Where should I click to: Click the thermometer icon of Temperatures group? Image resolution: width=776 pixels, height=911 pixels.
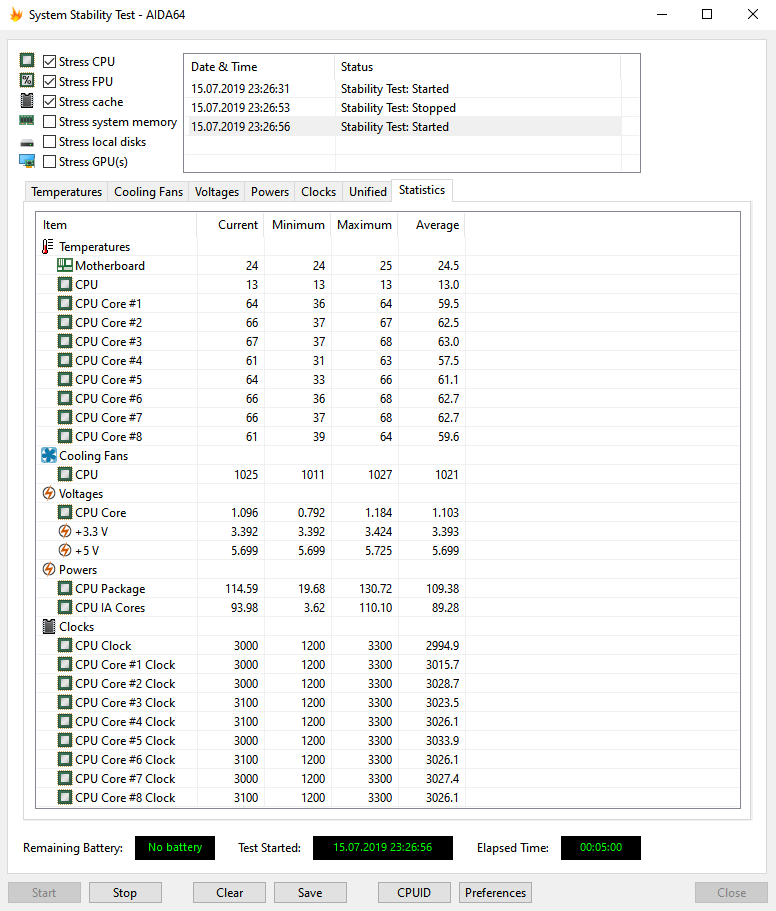coord(48,247)
